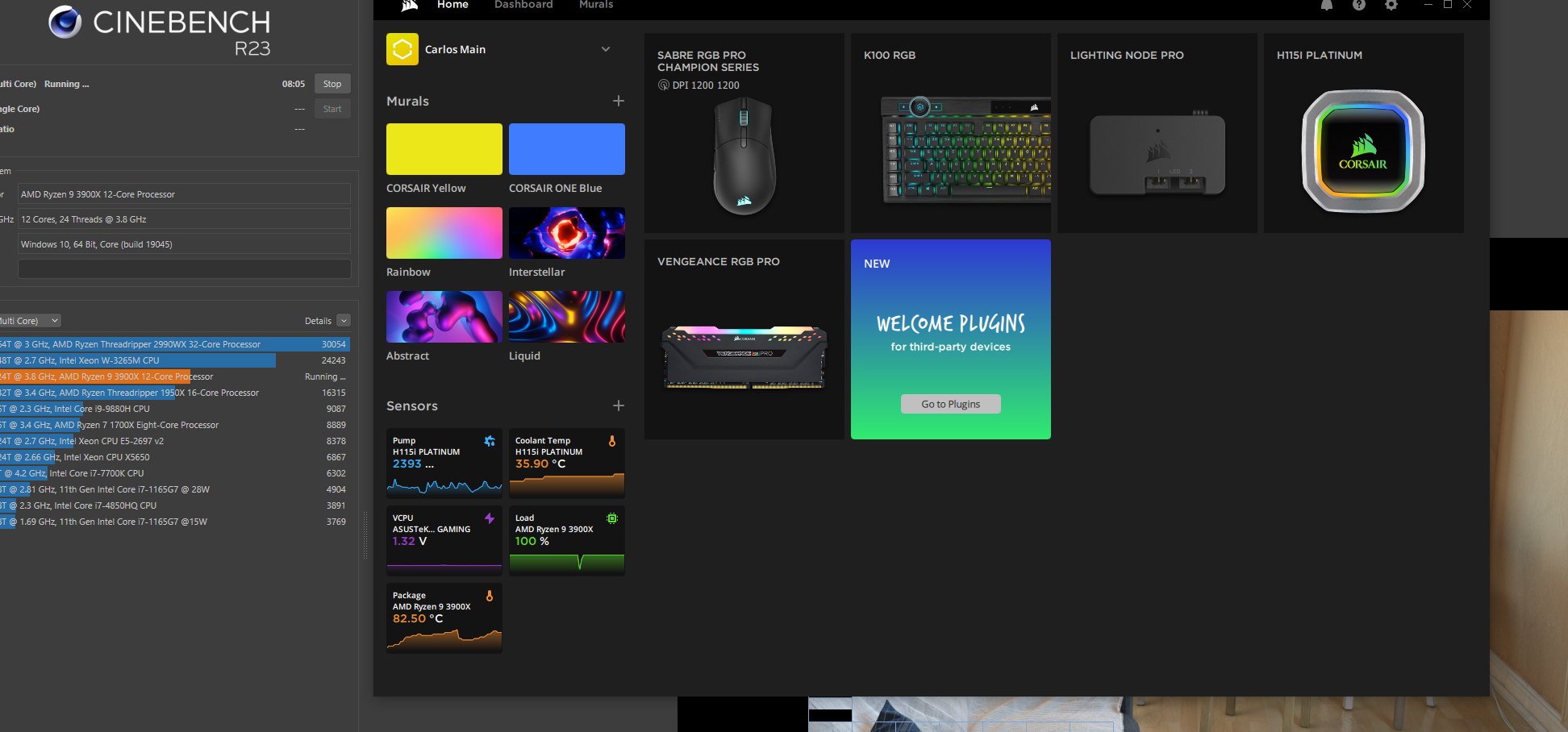The width and height of the screenshot is (1568, 732).
Task: Select Intel Core i7-7700K ranking row
Action: click(x=175, y=473)
